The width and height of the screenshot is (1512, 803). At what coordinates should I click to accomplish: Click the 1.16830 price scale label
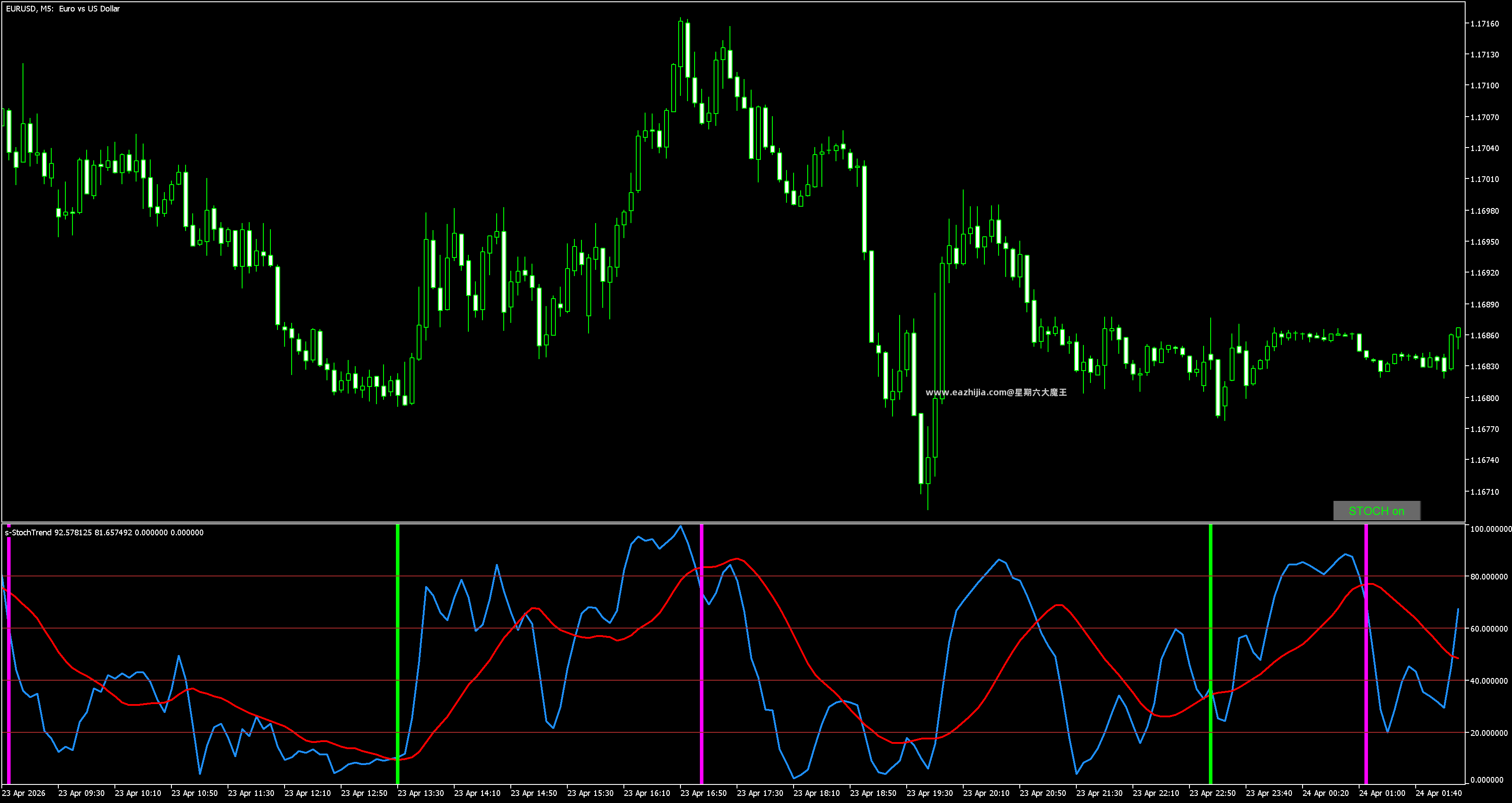point(1485,367)
